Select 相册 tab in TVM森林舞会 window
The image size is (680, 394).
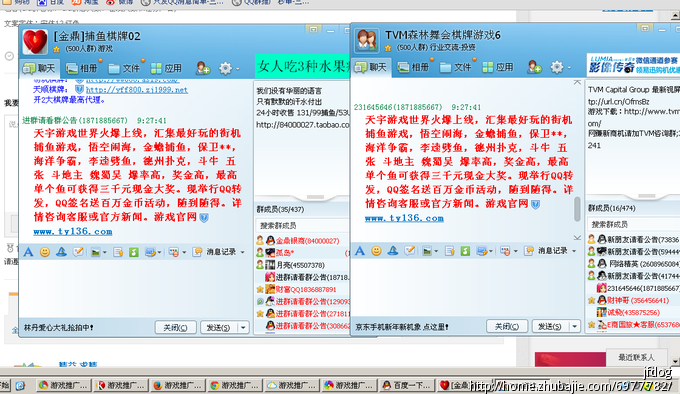coord(414,67)
